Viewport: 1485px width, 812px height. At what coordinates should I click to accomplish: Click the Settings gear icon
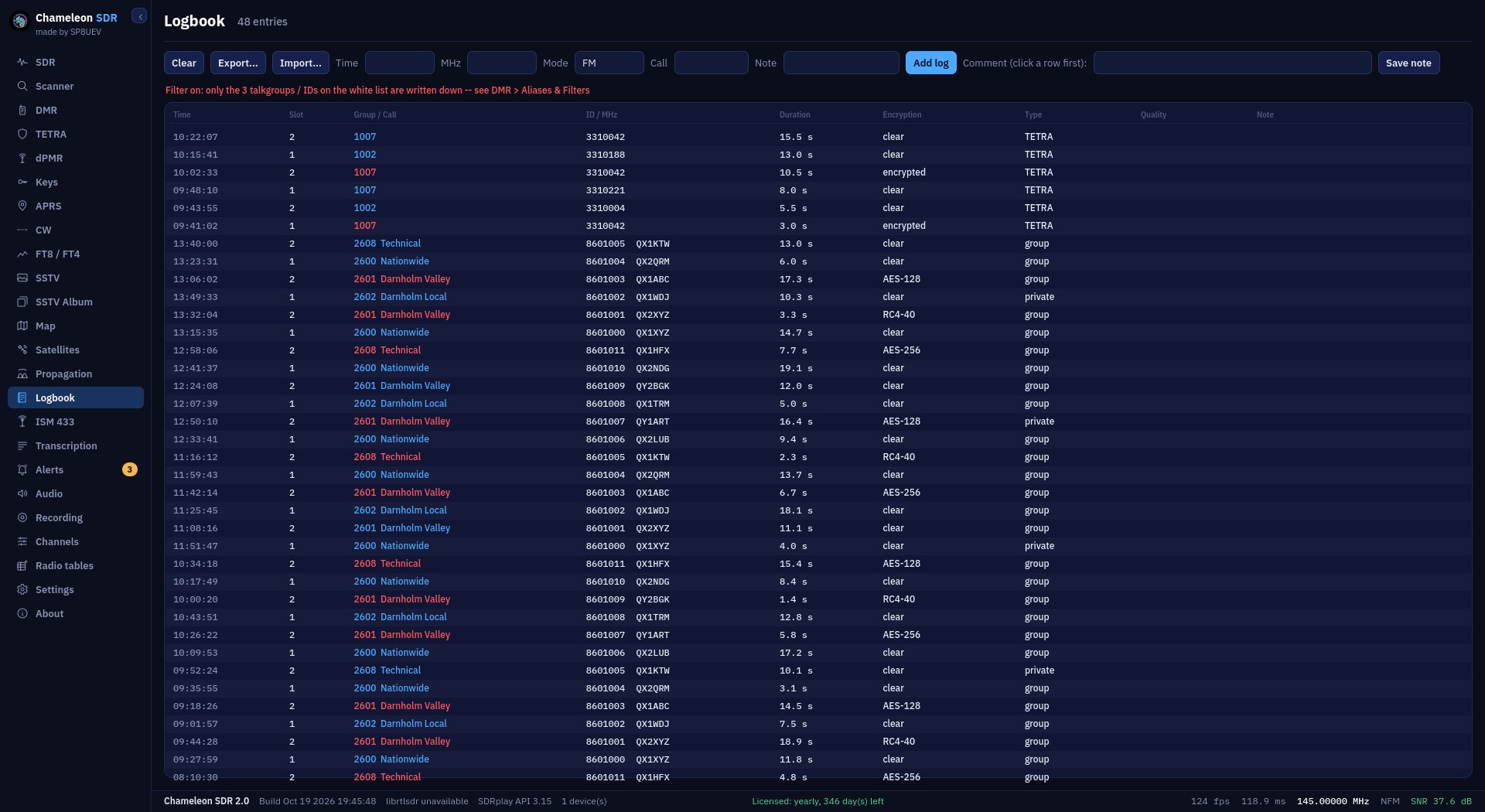pyautogui.click(x=22, y=589)
